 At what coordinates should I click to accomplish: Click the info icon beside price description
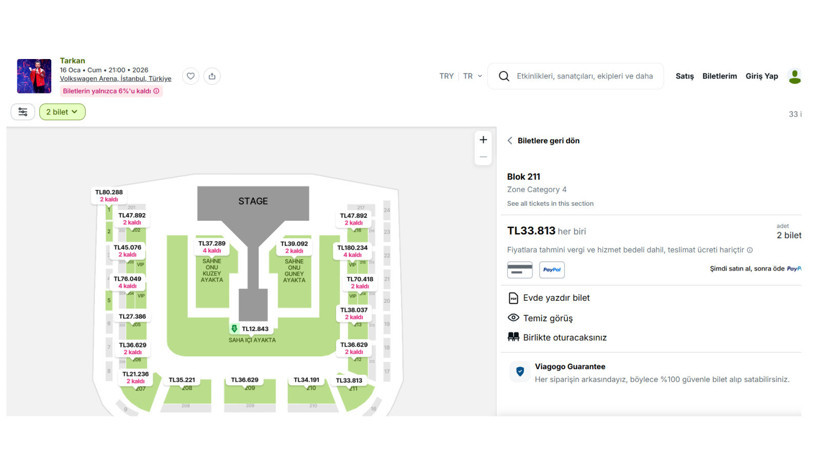[750, 250]
